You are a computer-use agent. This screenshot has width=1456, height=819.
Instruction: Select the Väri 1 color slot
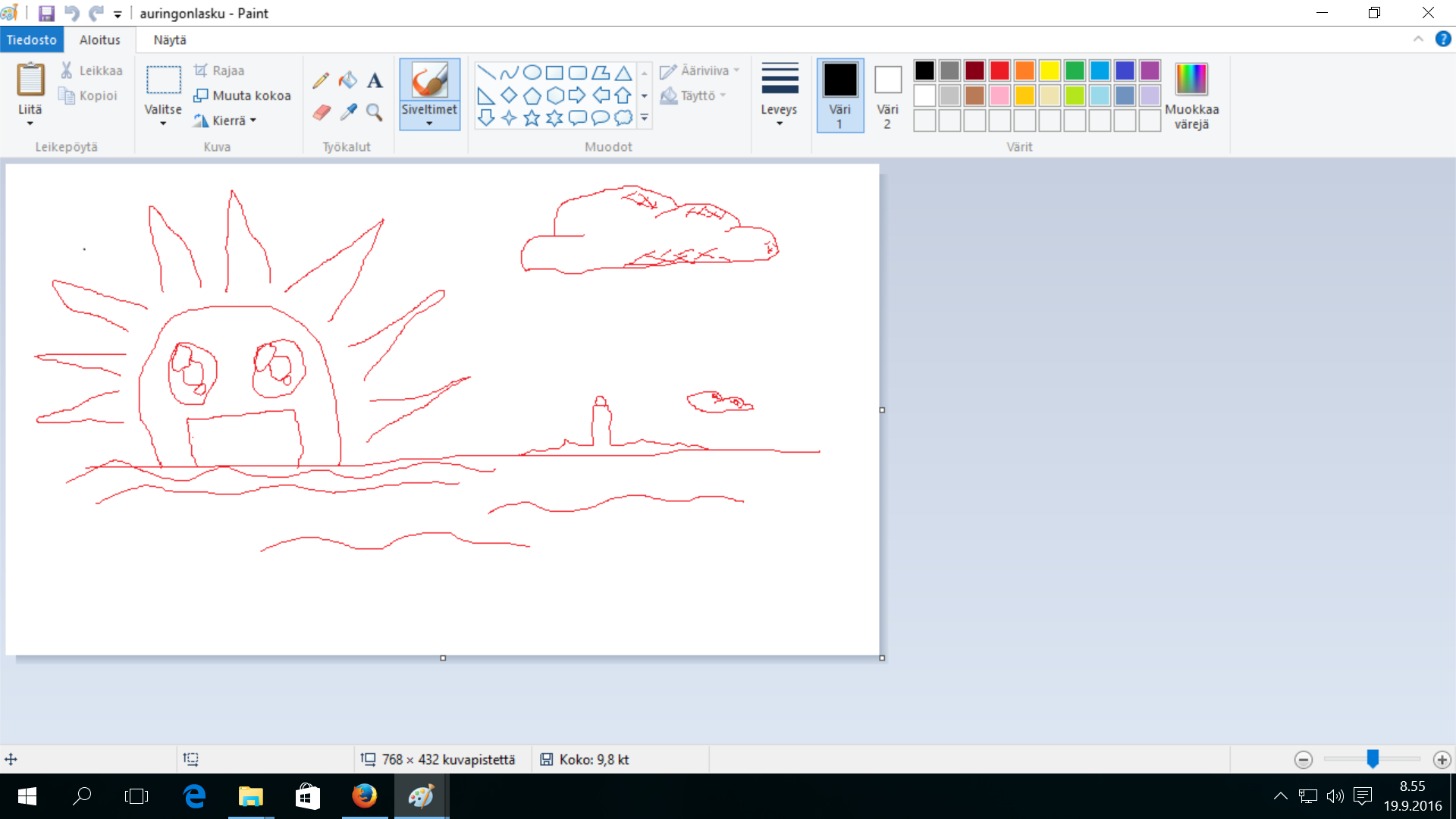839,95
